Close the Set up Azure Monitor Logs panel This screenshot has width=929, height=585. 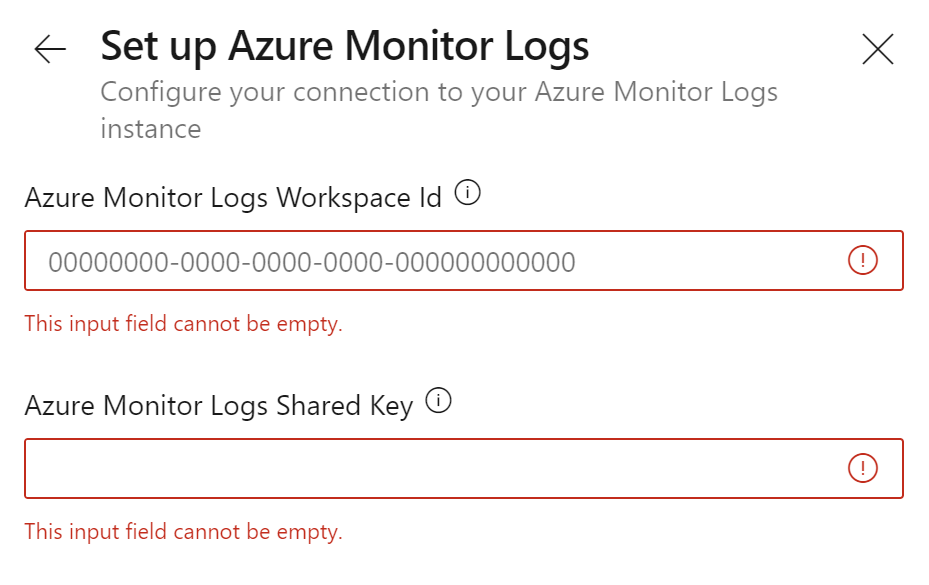877,49
